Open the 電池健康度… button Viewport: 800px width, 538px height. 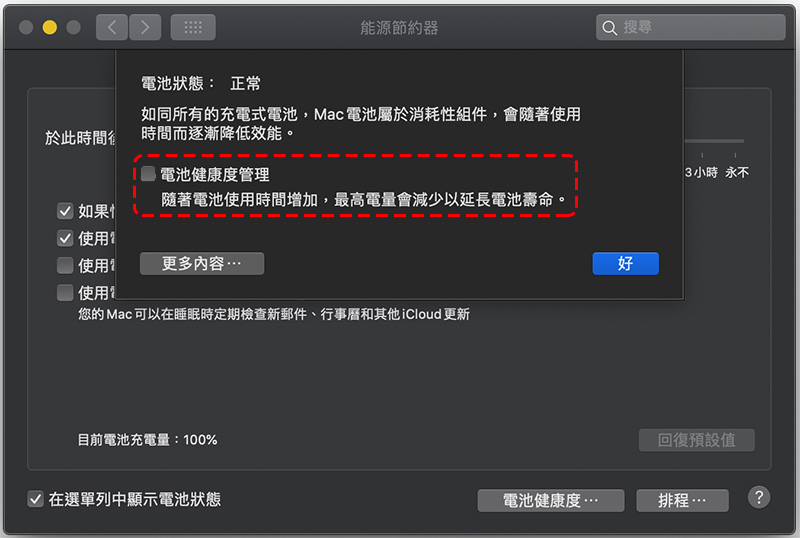coord(551,500)
